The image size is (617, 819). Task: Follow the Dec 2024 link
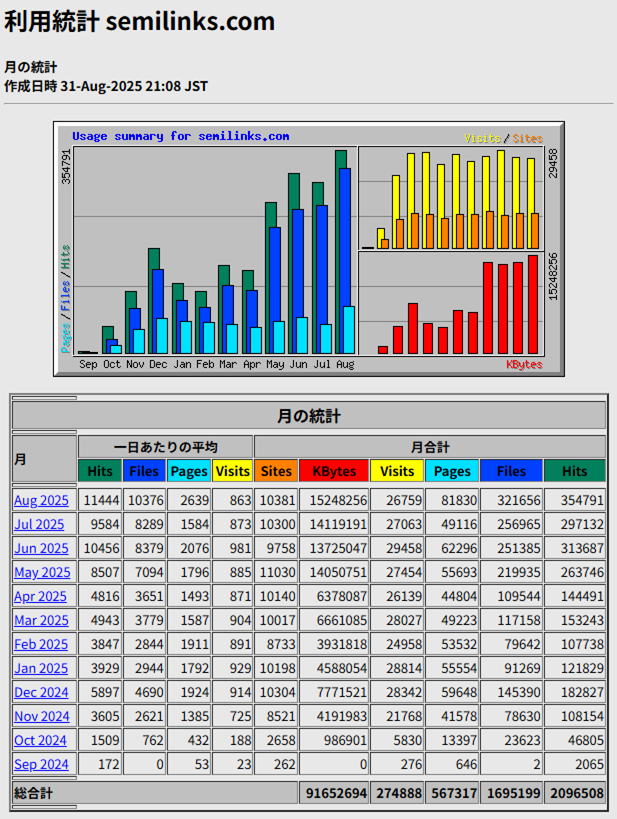[x=41, y=693]
